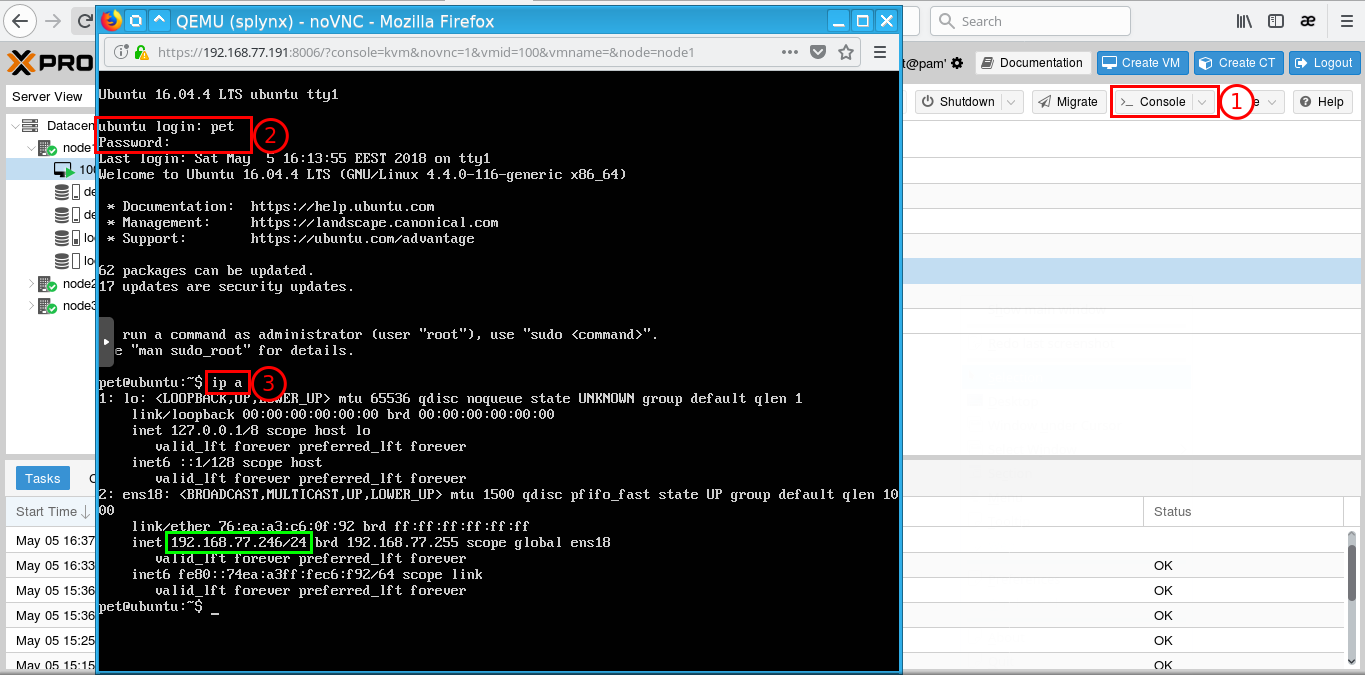The image size is (1365, 675).
Task: Go back in the main browser window
Action: 22,21
